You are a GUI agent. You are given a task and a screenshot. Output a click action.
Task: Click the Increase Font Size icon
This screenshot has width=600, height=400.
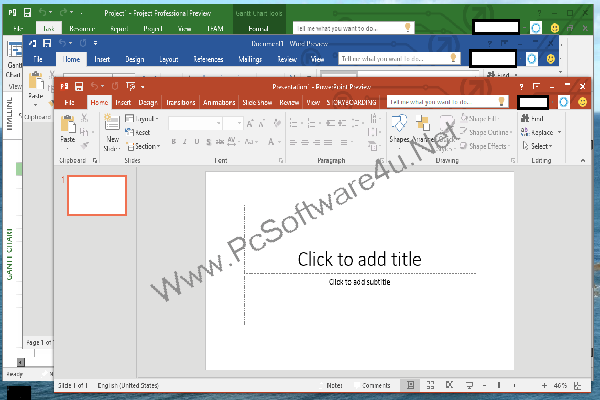tap(250, 123)
